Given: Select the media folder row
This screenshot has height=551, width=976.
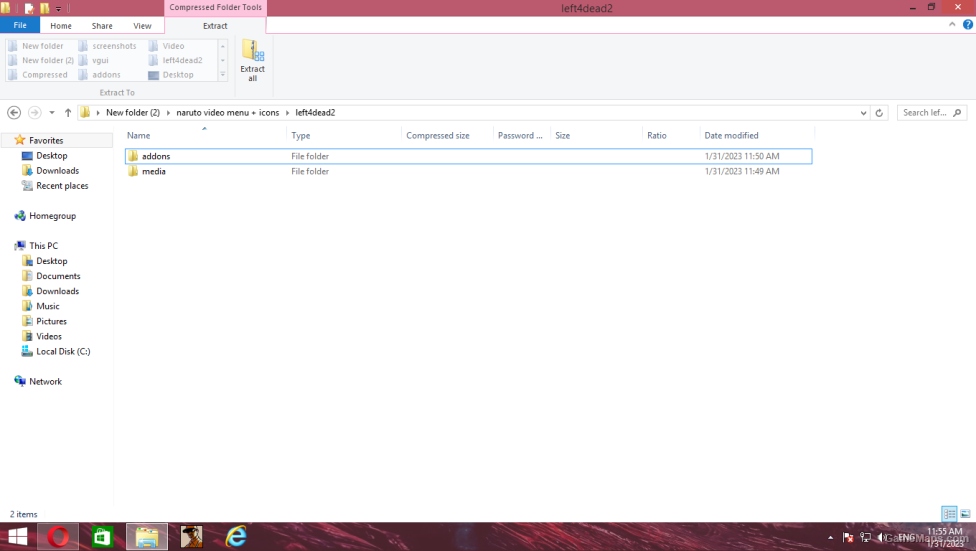Looking at the screenshot, I should pyautogui.click(x=468, y=171).
